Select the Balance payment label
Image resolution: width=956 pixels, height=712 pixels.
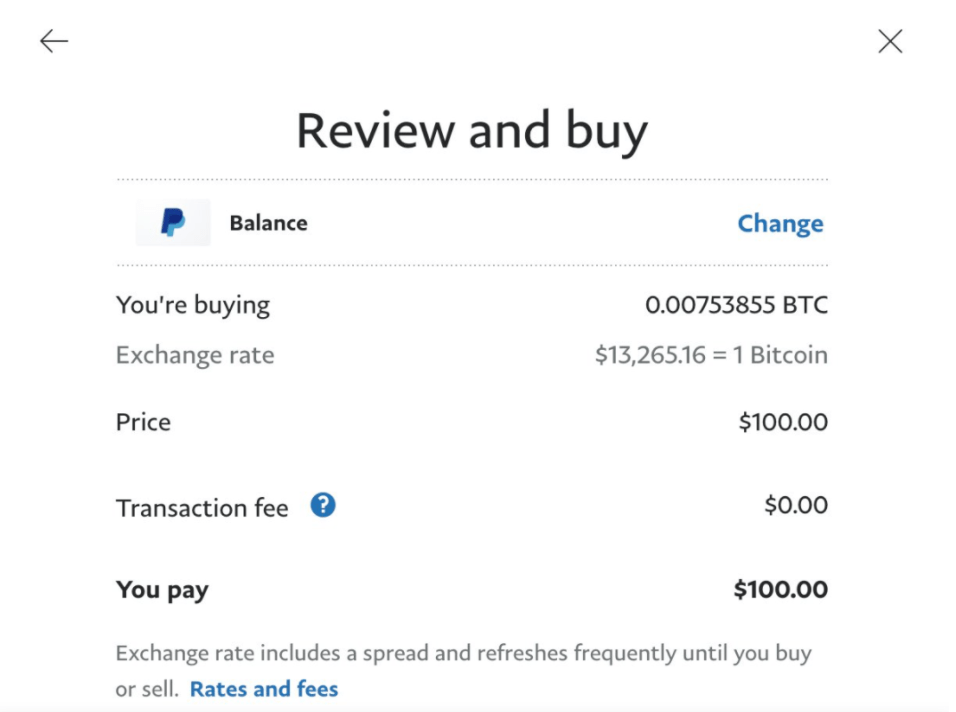point(268,223)
